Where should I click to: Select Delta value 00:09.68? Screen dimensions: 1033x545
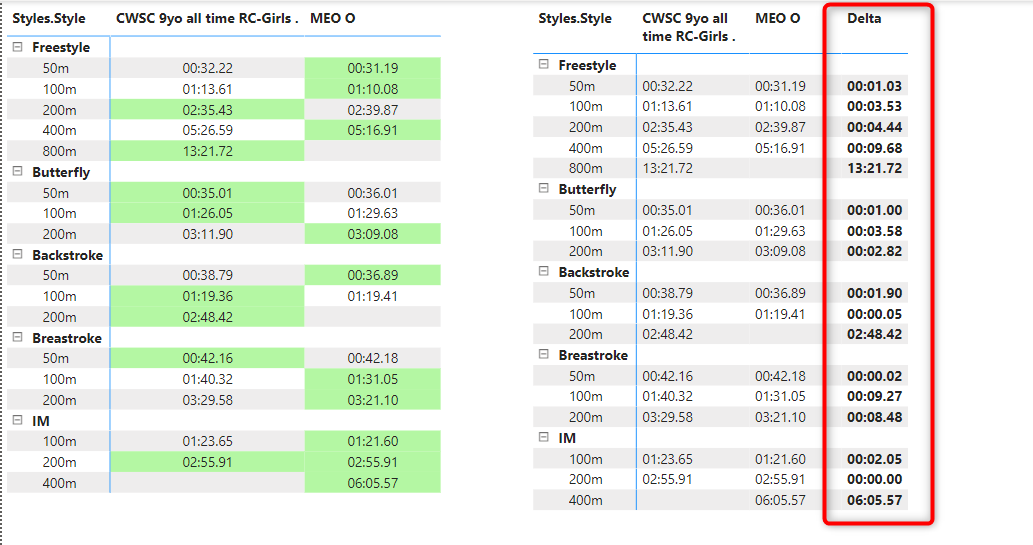coord(874,148)
